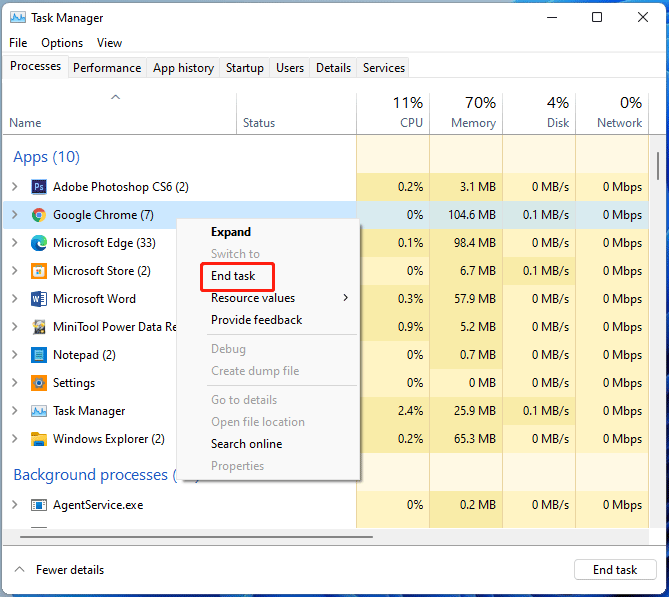The width and height of the screenshot is (669, 597).
Task: Collapse view with Fewer details chevron
Action: pos(19,569)
